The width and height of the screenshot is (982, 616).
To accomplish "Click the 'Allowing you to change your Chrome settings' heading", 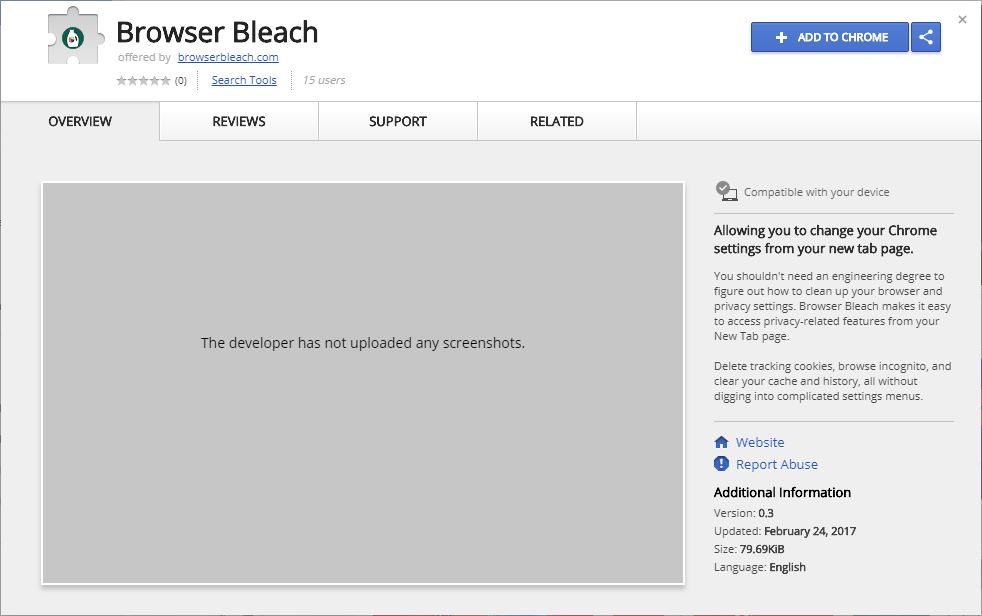I will point(825,239).
